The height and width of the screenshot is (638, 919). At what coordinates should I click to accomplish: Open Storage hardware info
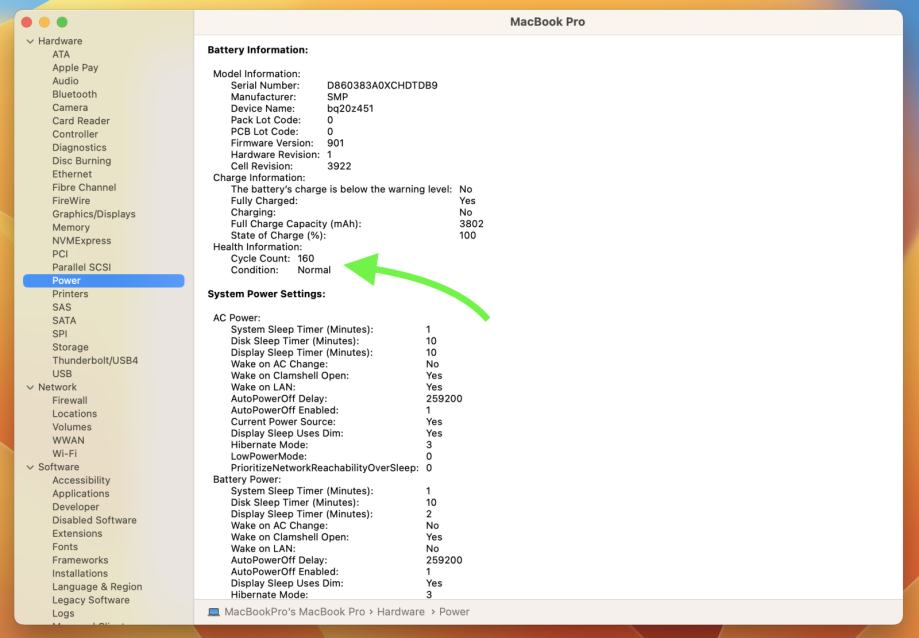coord(70,347)
